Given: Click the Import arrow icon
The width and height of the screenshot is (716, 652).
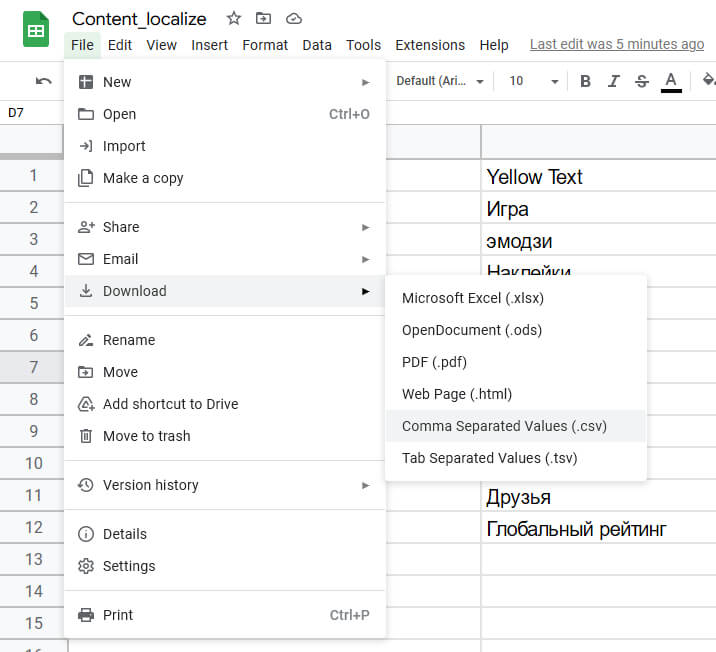Looking at the screenshot, I should point(86,146).
